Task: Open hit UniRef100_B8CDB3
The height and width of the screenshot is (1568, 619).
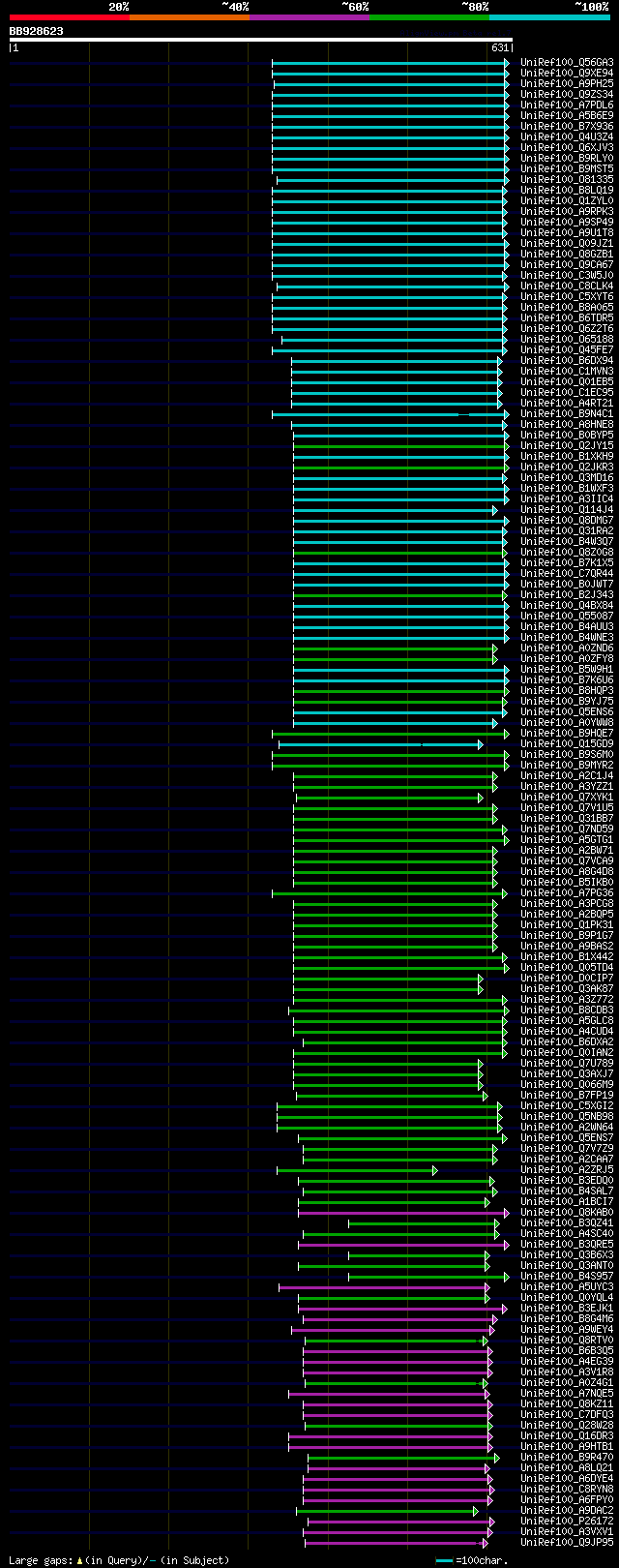Action: 567,1010
